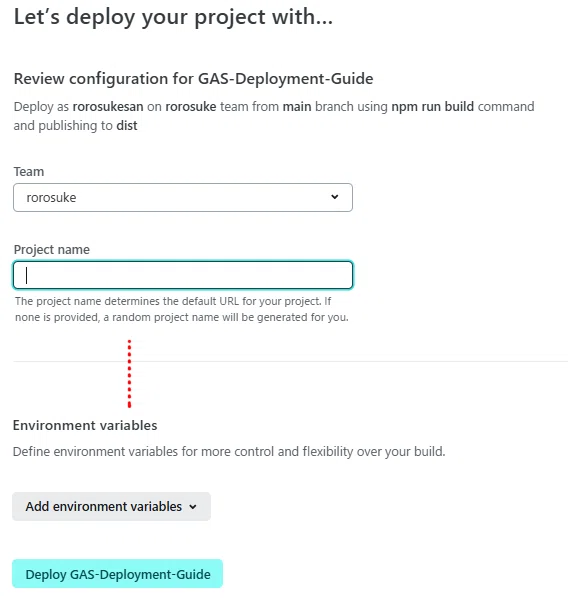568x600 pixels.
Task: Click the horizontal divider above Environment variables
Action: tap(291, 361)
